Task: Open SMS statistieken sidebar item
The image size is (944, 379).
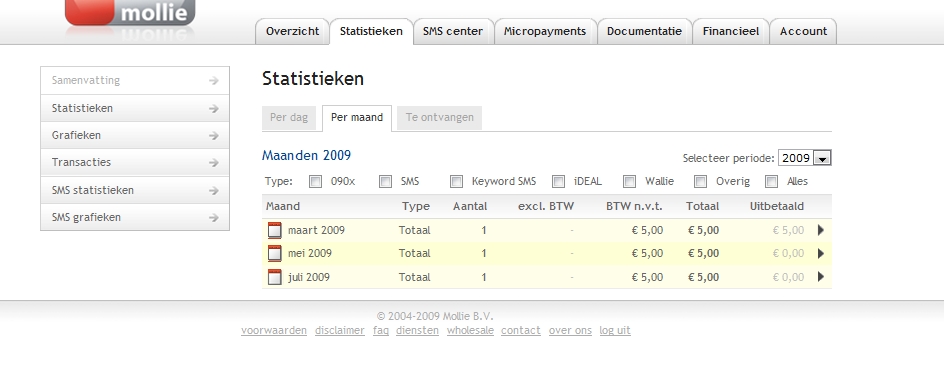Action: pyautogui.click(x=135, y=190)
